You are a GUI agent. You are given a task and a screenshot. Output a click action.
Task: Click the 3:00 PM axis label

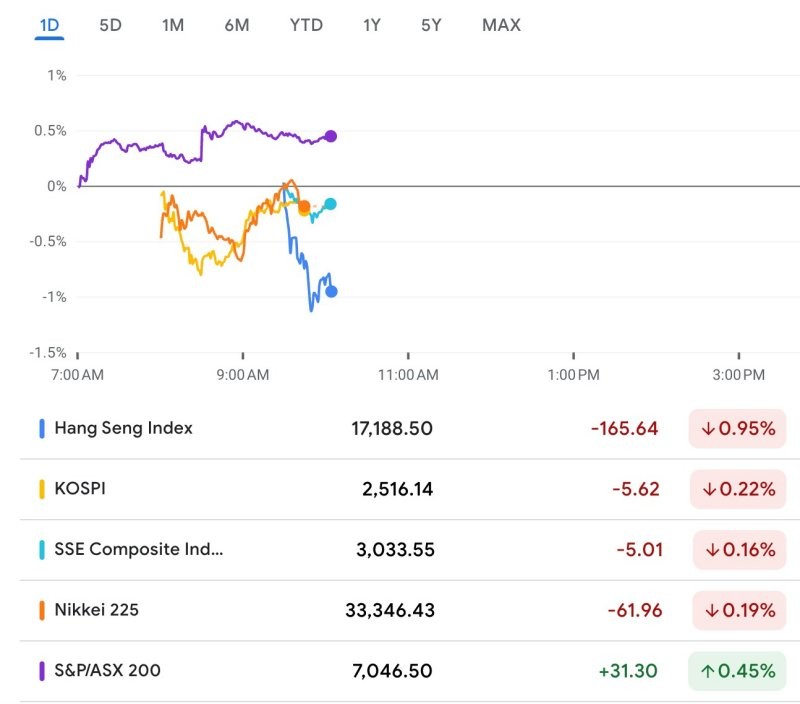click(x=739, y=375)
